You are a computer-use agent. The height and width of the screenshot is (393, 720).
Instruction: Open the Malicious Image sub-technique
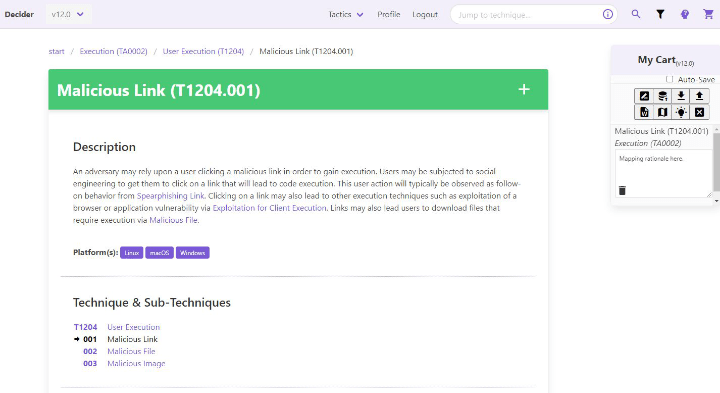pyautogui.click(x=136, y=363)
